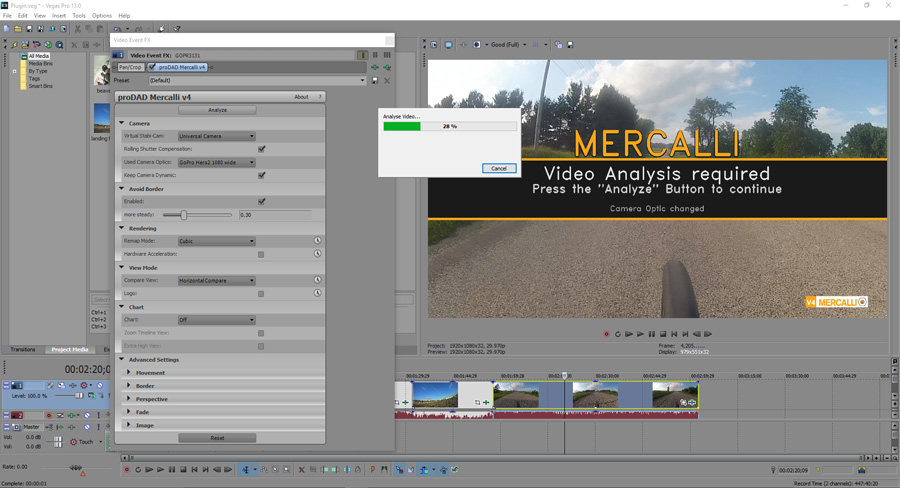Click Arm for Record on audio track 2

pos(49,415)
